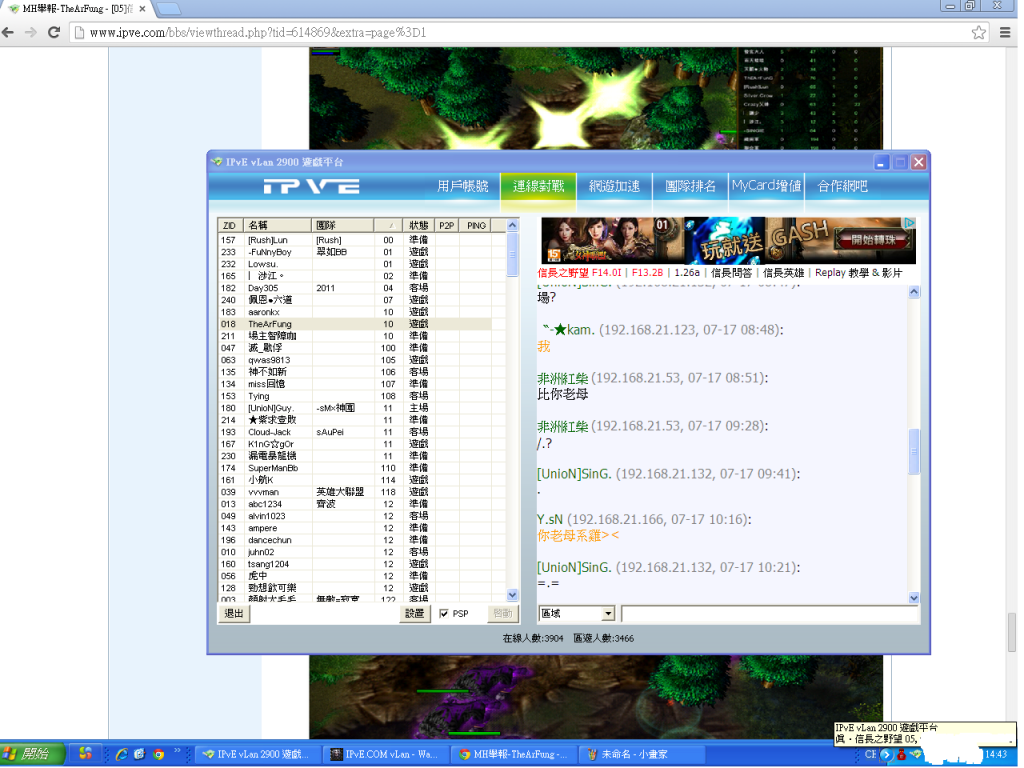Toggle the PSP checkbox
The image size is (1024, 768).
tap(444, 613)
